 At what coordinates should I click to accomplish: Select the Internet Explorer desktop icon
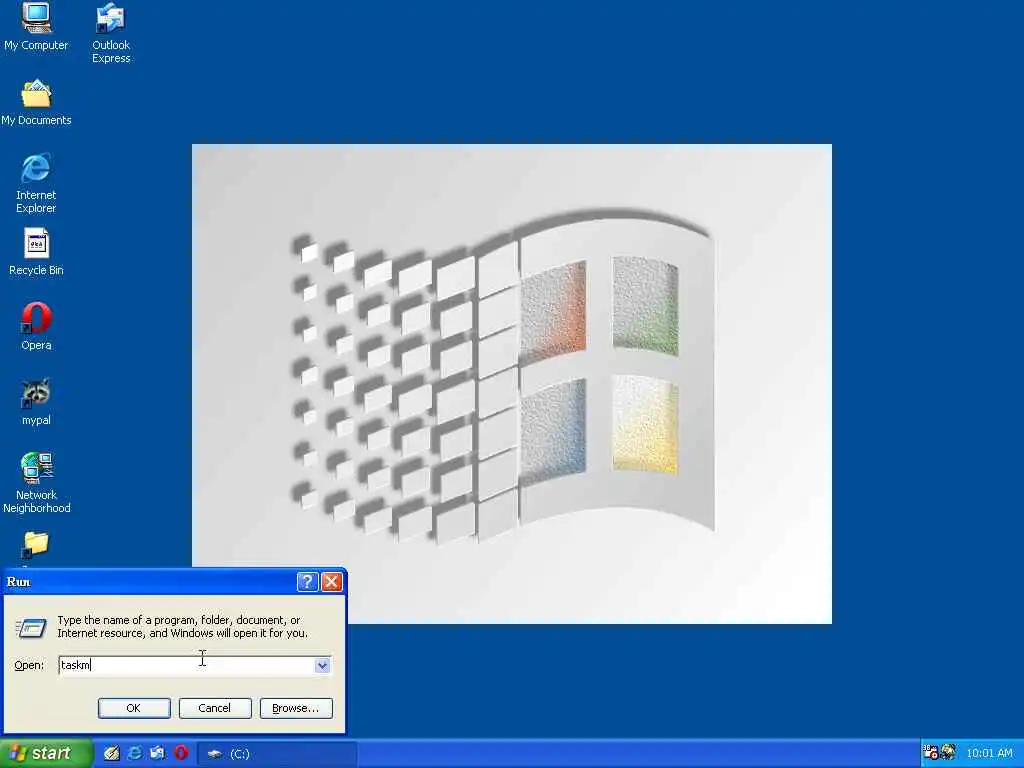click(x=36, y=184)
